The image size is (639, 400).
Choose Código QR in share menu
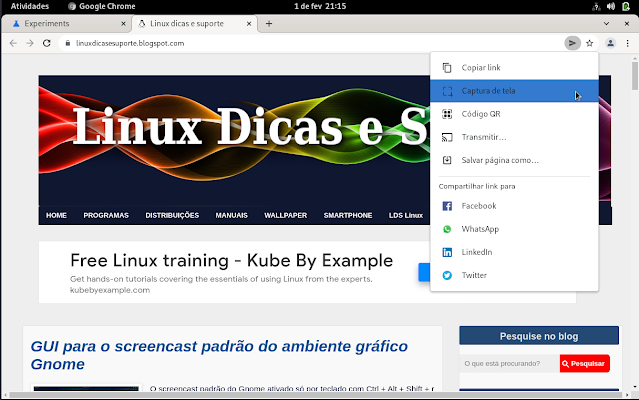coord(514,114)
